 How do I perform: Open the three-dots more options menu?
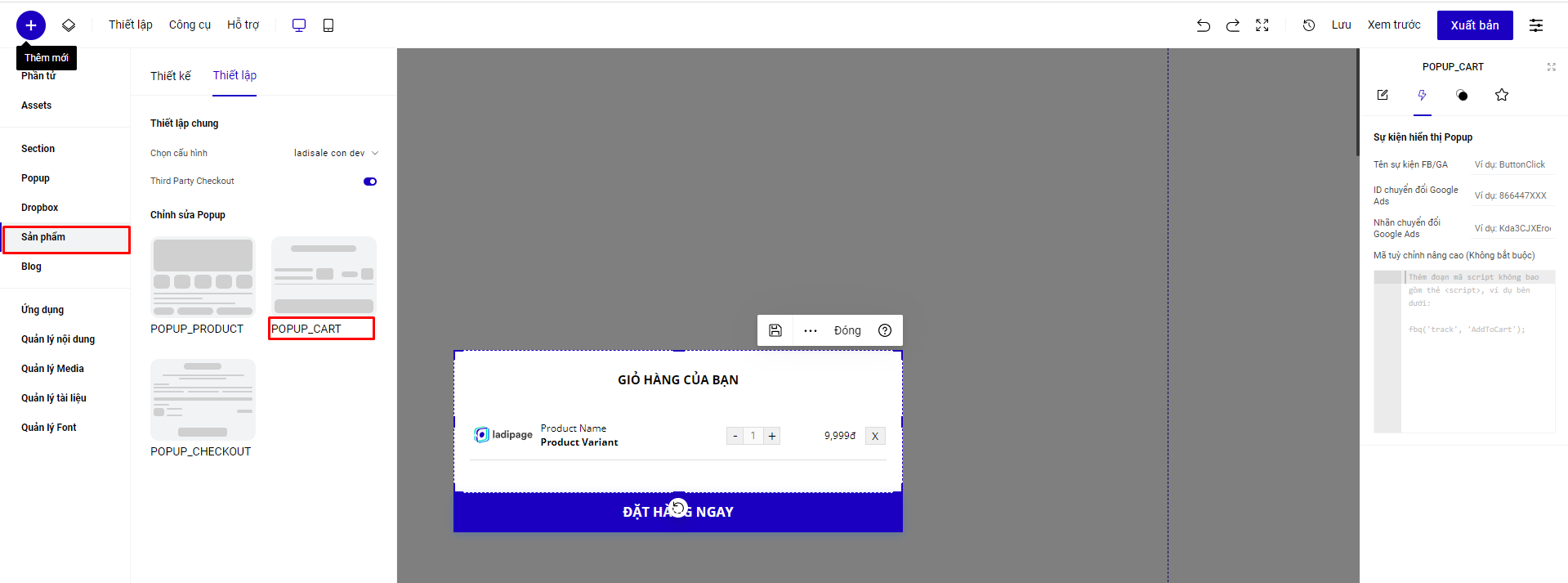pyautogui.click(x=810, y=330)
